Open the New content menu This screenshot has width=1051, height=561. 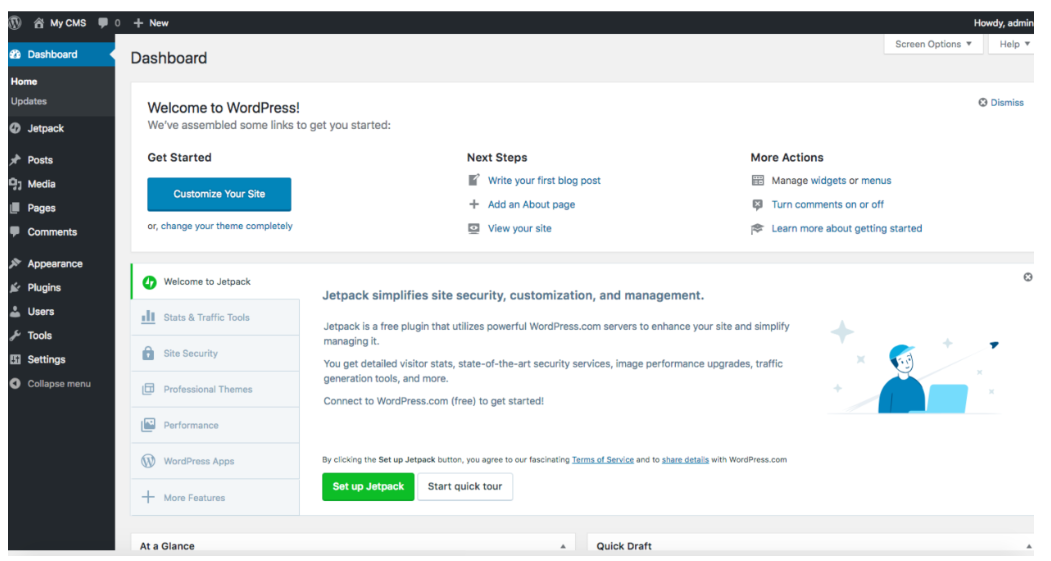tap(151, 23)
